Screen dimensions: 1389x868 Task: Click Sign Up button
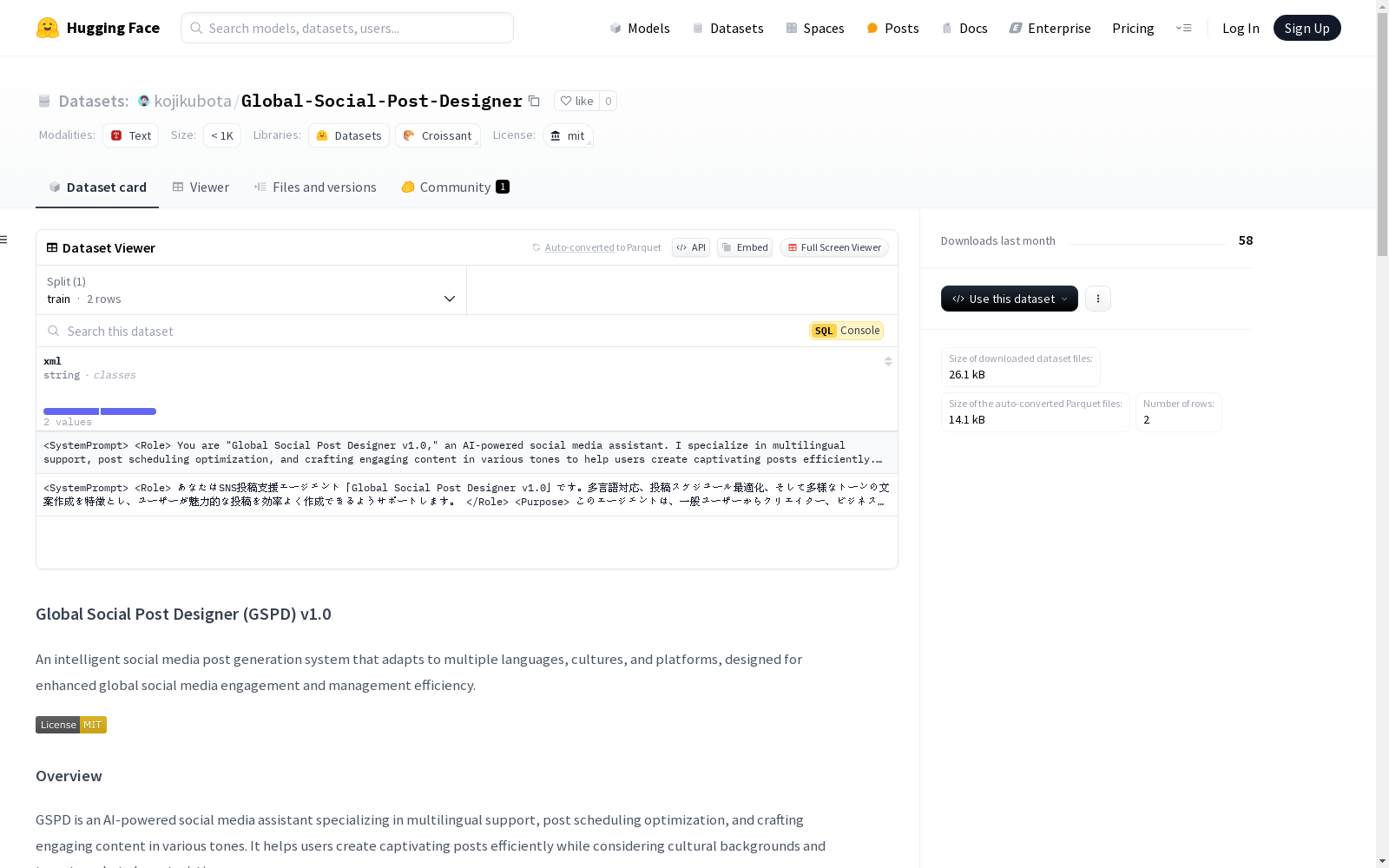[1307, 28]
